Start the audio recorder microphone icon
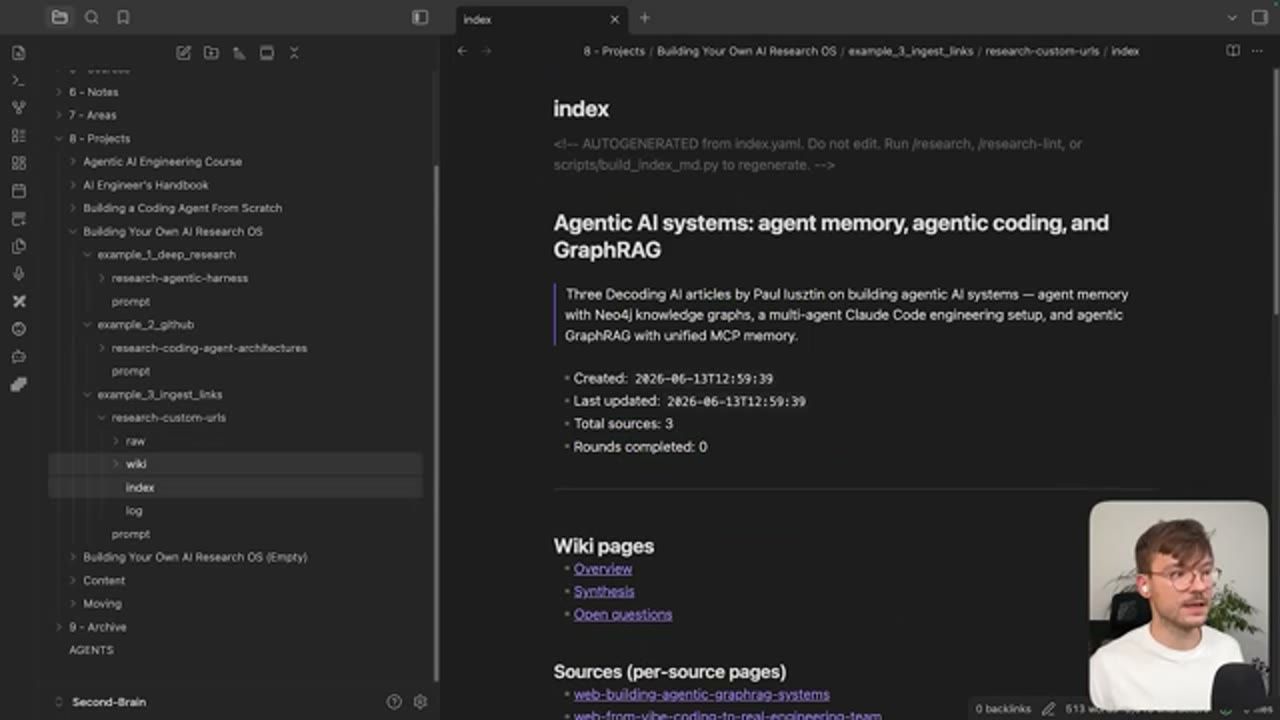This screenshot has height=720, width=1280. pos(18,274)
